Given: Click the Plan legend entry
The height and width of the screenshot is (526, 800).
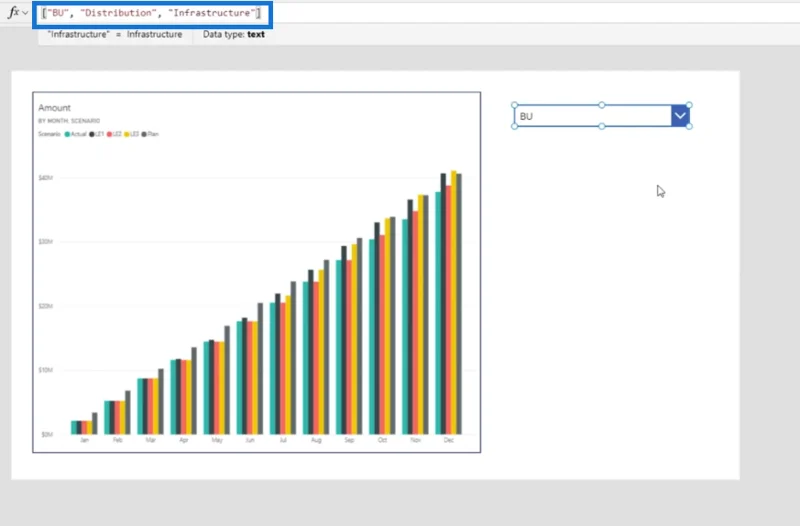Looking at the screenshot, I should [150, 134].
